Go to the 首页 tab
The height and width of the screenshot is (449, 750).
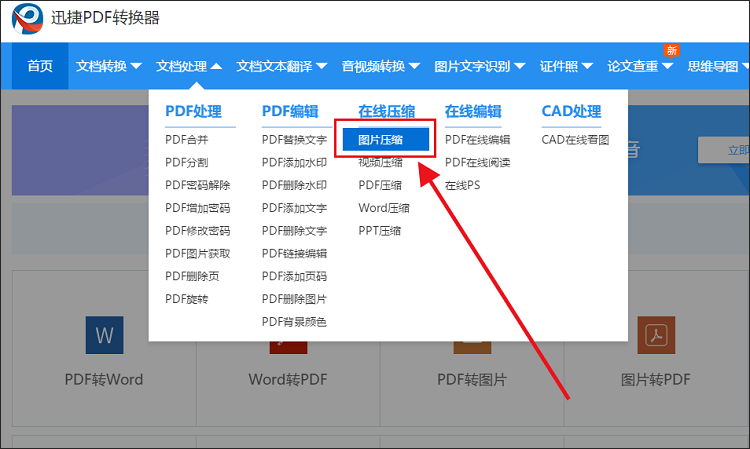pos(40,66)
